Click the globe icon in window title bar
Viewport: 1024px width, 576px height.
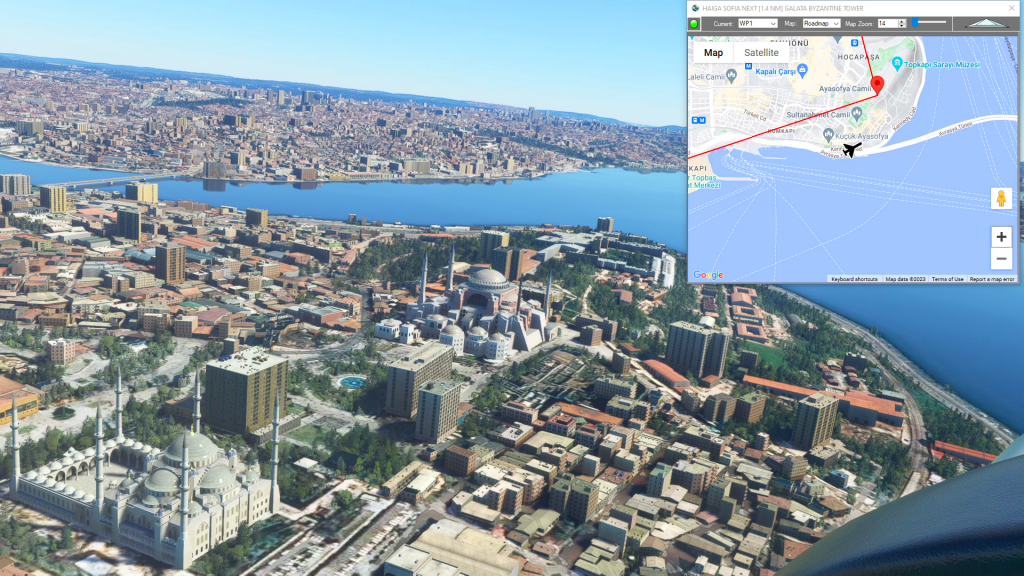(x=696, y=8)
